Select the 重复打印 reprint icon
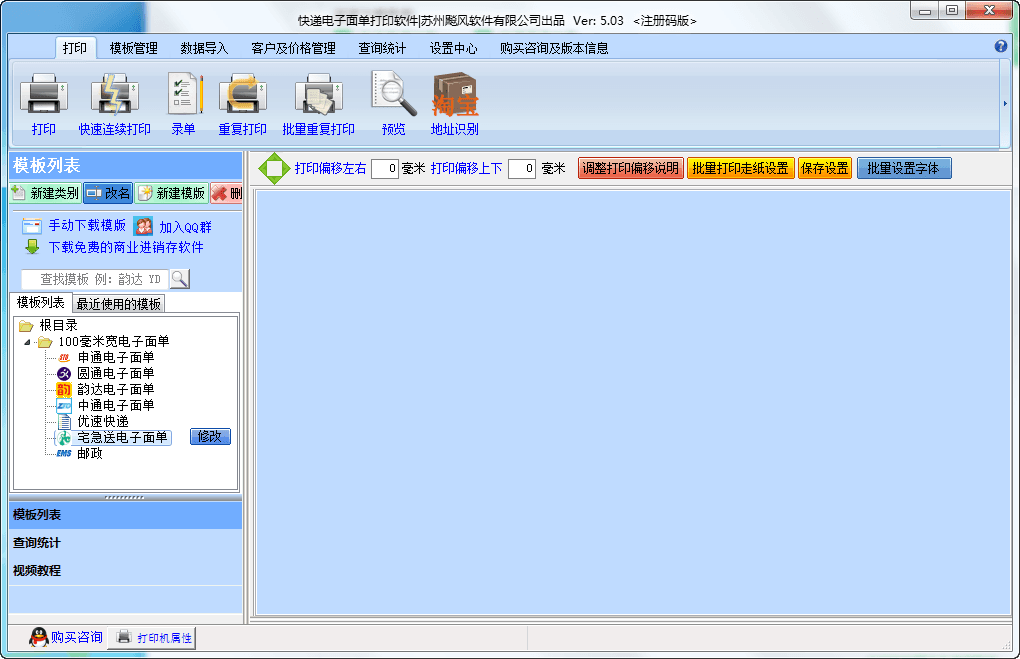The height and width of the screenshot is (659, 1020). (x=243, y=100)
